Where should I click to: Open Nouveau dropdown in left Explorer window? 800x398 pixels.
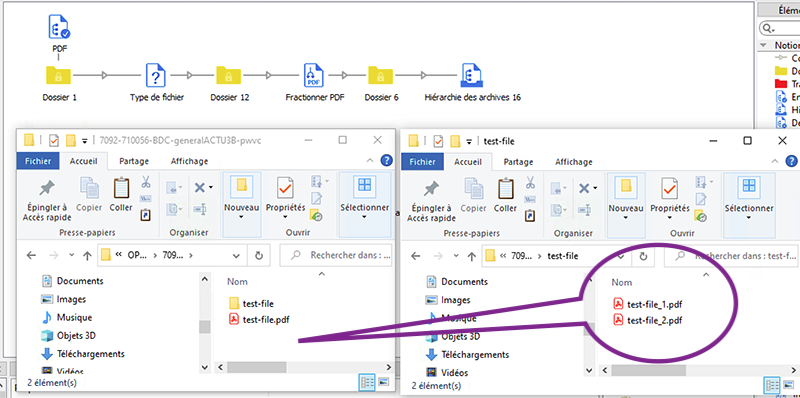(242, 217)
